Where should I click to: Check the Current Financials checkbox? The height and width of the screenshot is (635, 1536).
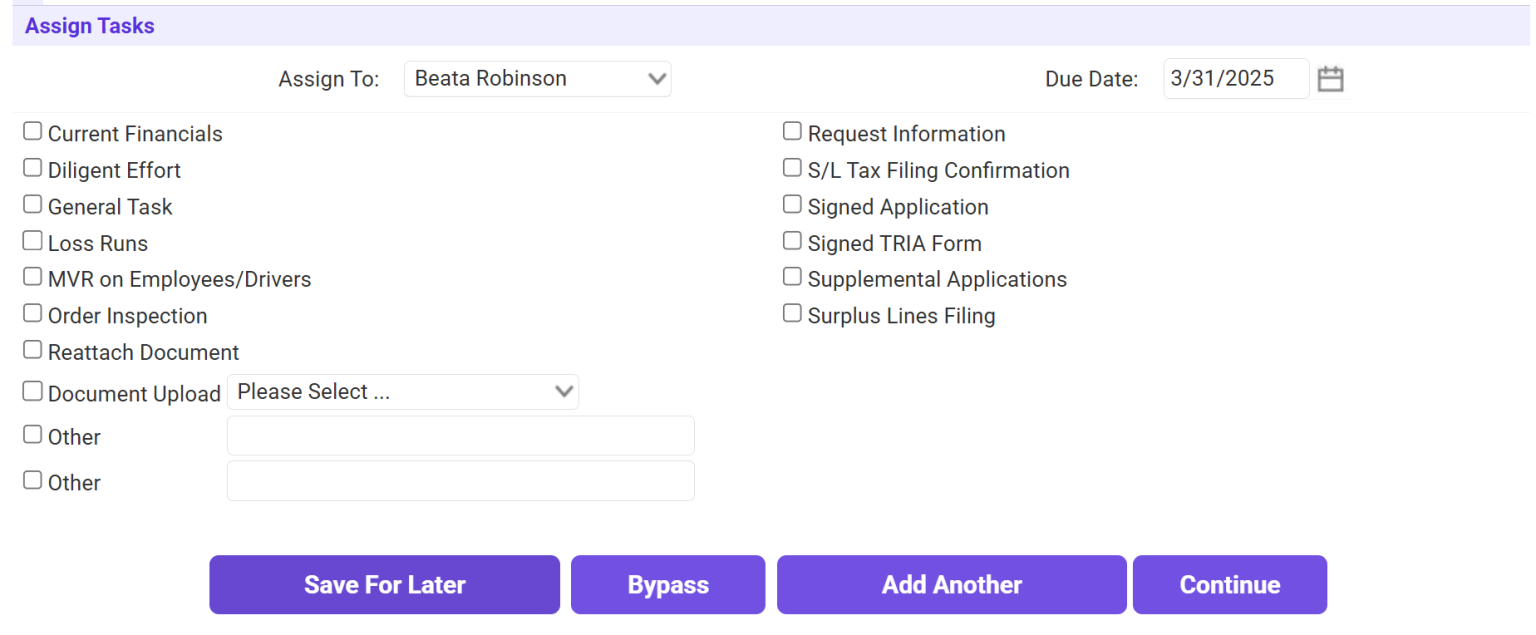point(32,130)
